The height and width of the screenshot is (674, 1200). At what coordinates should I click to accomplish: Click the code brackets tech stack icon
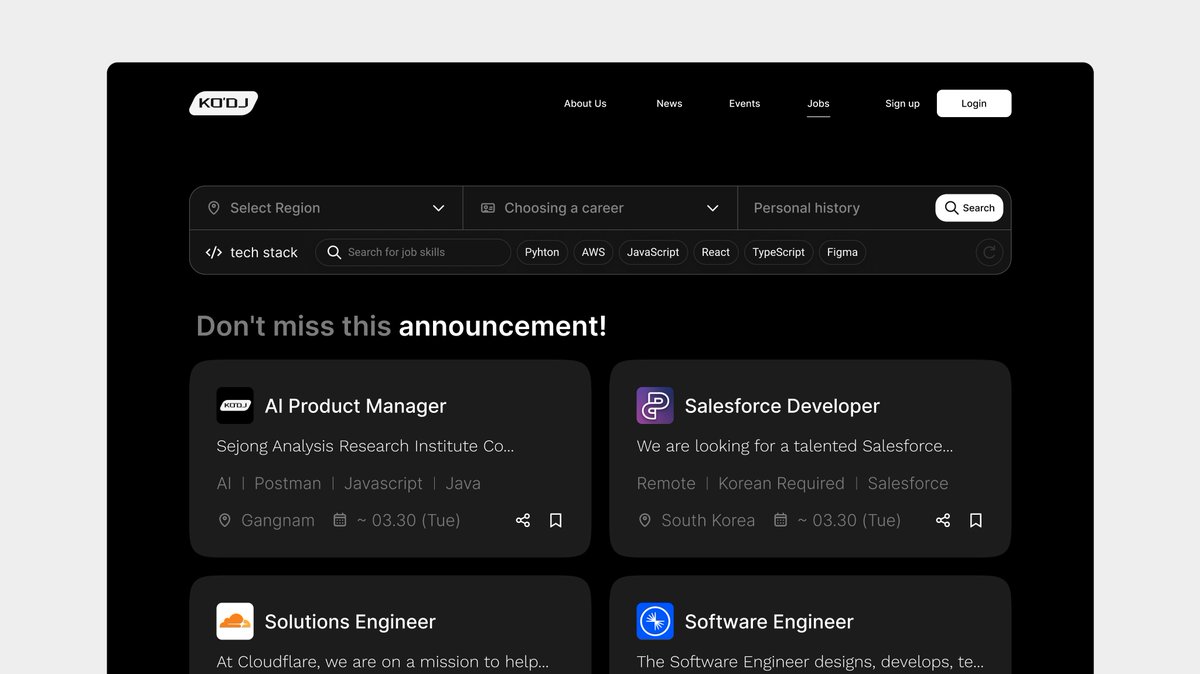[213, 252]
